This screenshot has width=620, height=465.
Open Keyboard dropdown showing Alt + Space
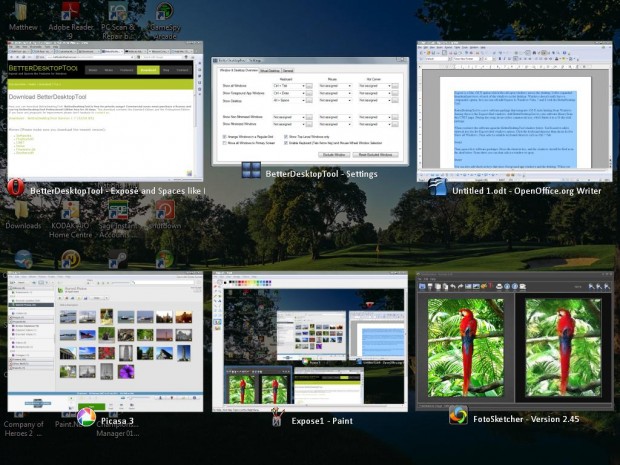click(x=289, y=100)
